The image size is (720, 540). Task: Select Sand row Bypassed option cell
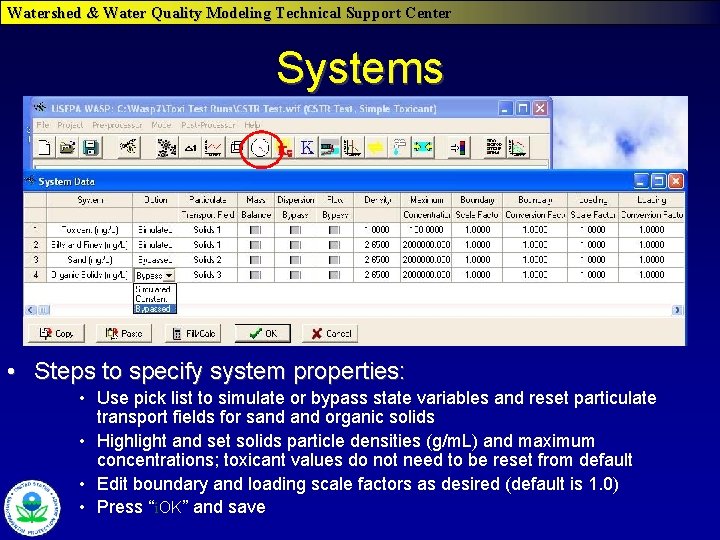pyautogui.click(x=155, y=260)
